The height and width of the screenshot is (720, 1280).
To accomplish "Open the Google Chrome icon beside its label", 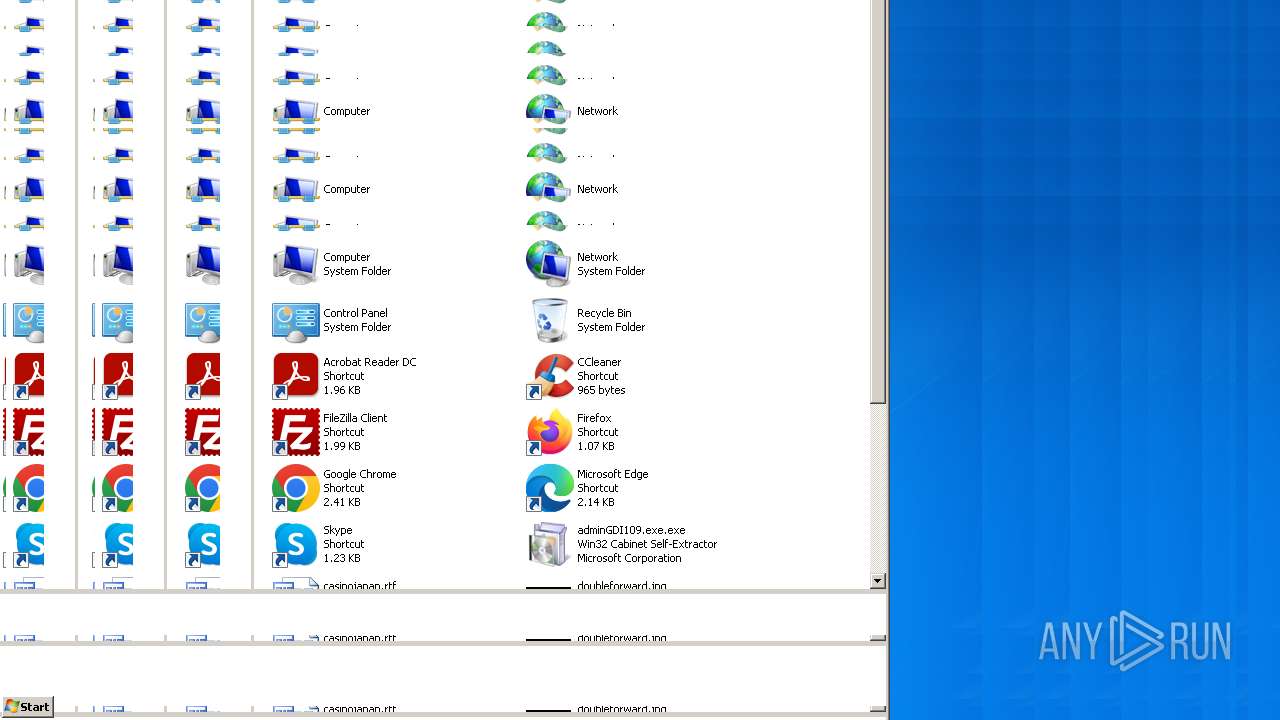I will [296, 488].
